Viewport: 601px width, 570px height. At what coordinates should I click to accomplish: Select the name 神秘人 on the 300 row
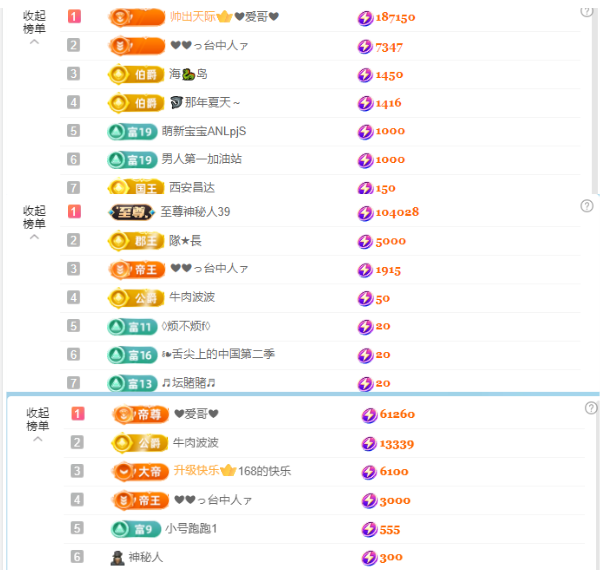[x=146, y=557]
